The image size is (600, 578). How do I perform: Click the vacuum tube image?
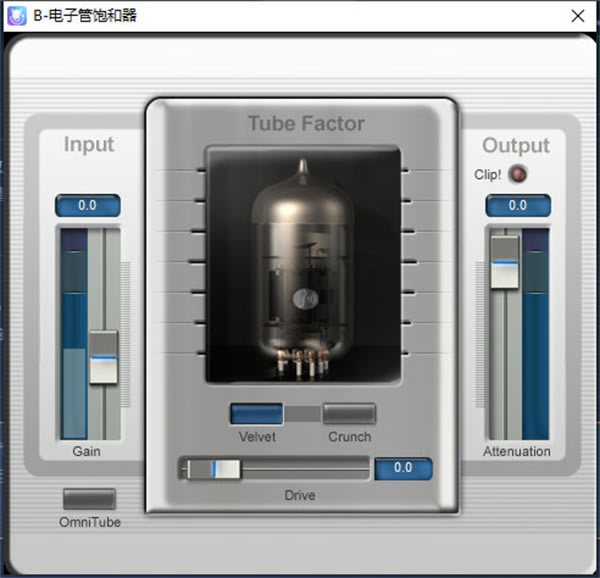pos(302,265)
